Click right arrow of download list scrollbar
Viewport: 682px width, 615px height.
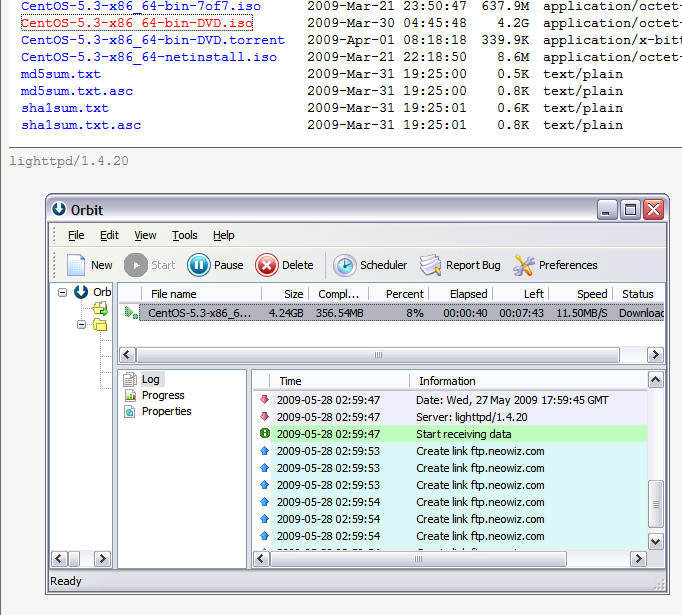[655, 354]
